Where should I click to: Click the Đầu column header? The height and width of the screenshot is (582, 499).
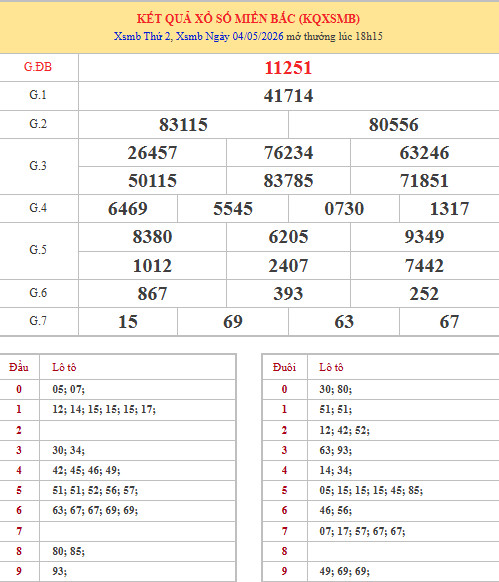19,367
